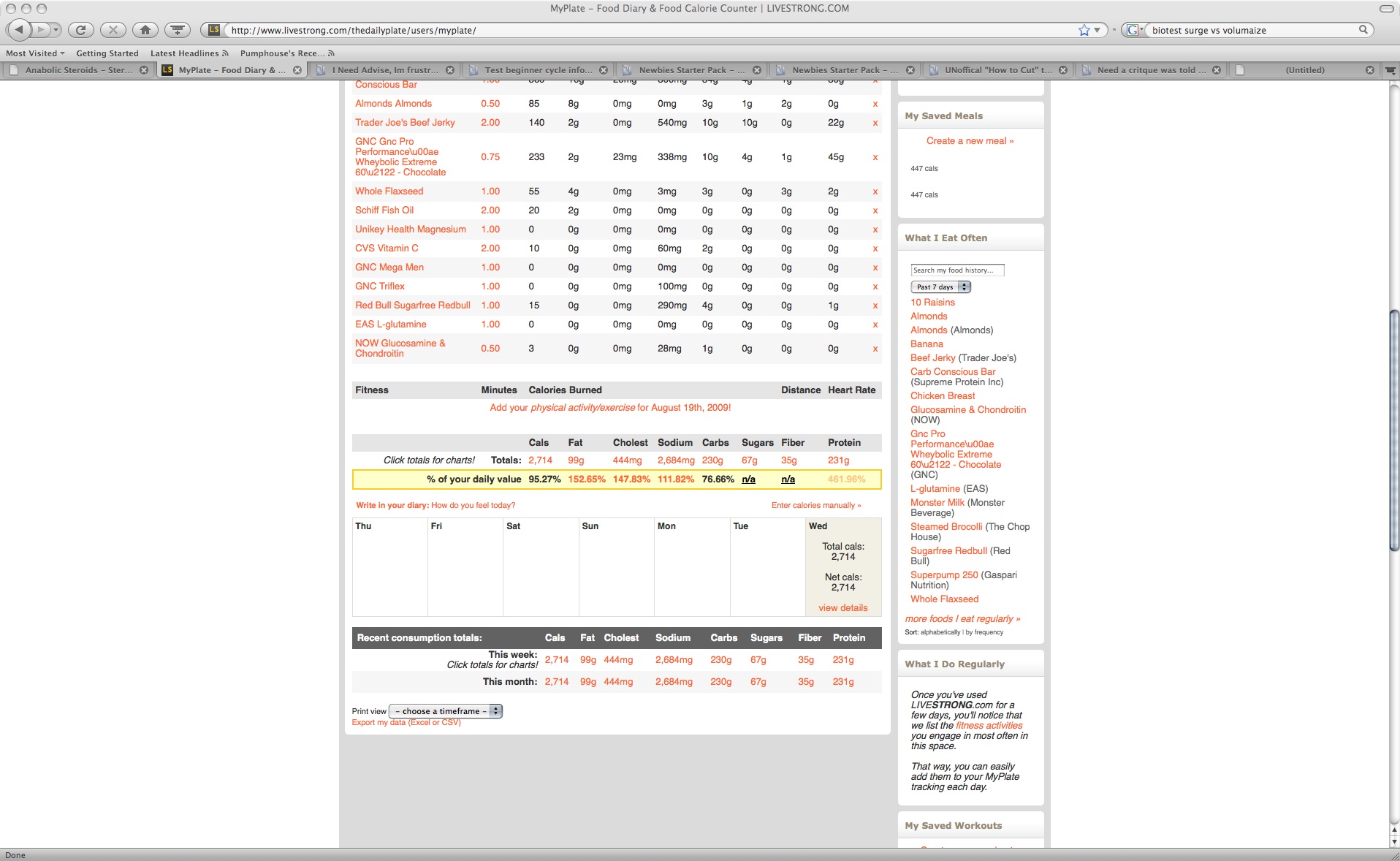The width and height of the screenshot is (1400, 861).
Task: Open the Latest Headlines feed bookmark
Action: [189, 53]
